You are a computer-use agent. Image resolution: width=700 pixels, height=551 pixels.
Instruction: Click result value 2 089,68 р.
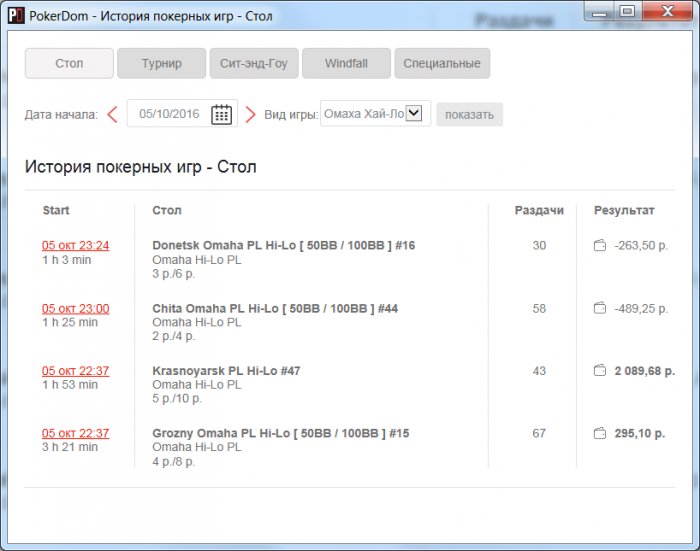644,371
